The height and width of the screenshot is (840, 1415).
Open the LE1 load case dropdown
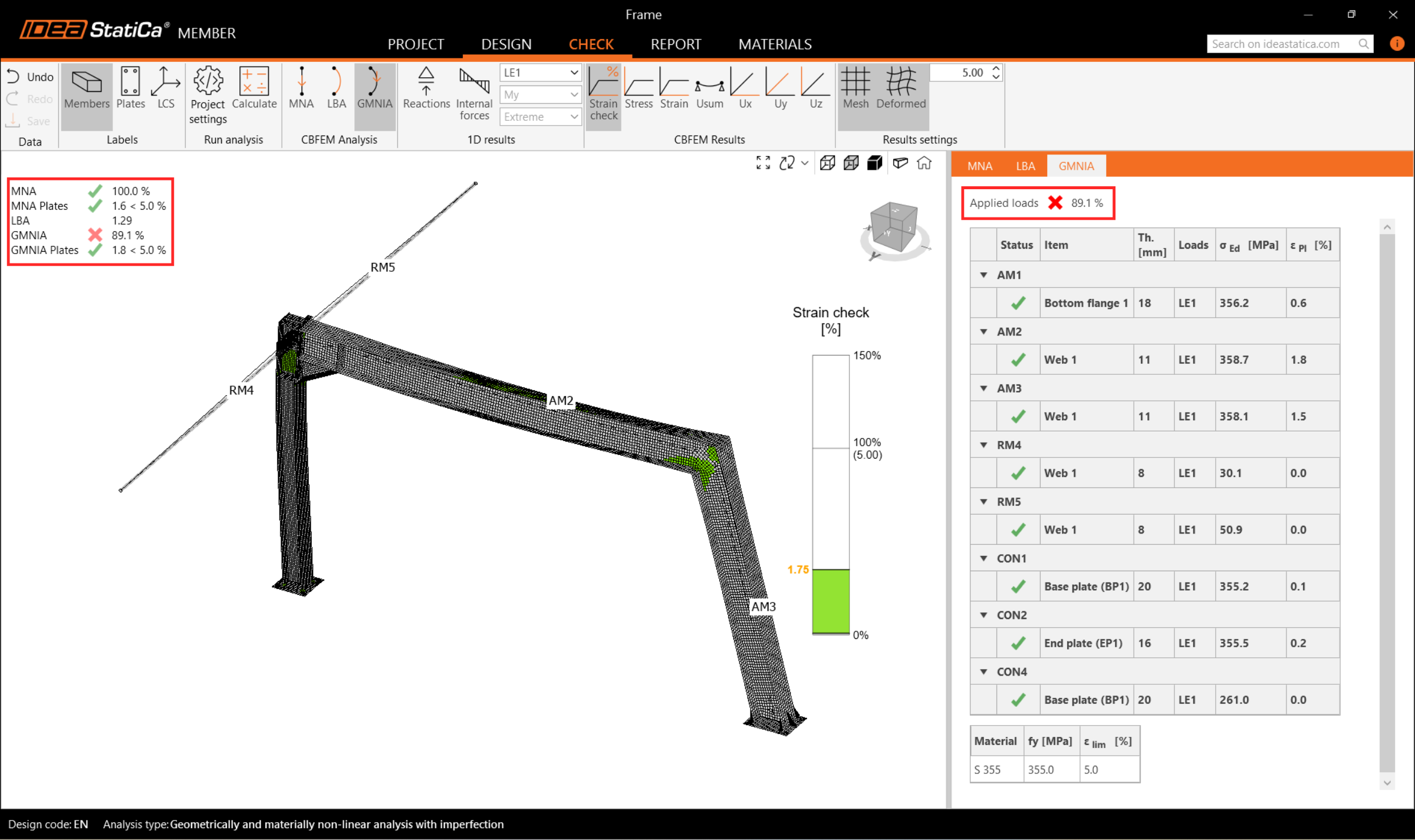[x=540, y=73]
